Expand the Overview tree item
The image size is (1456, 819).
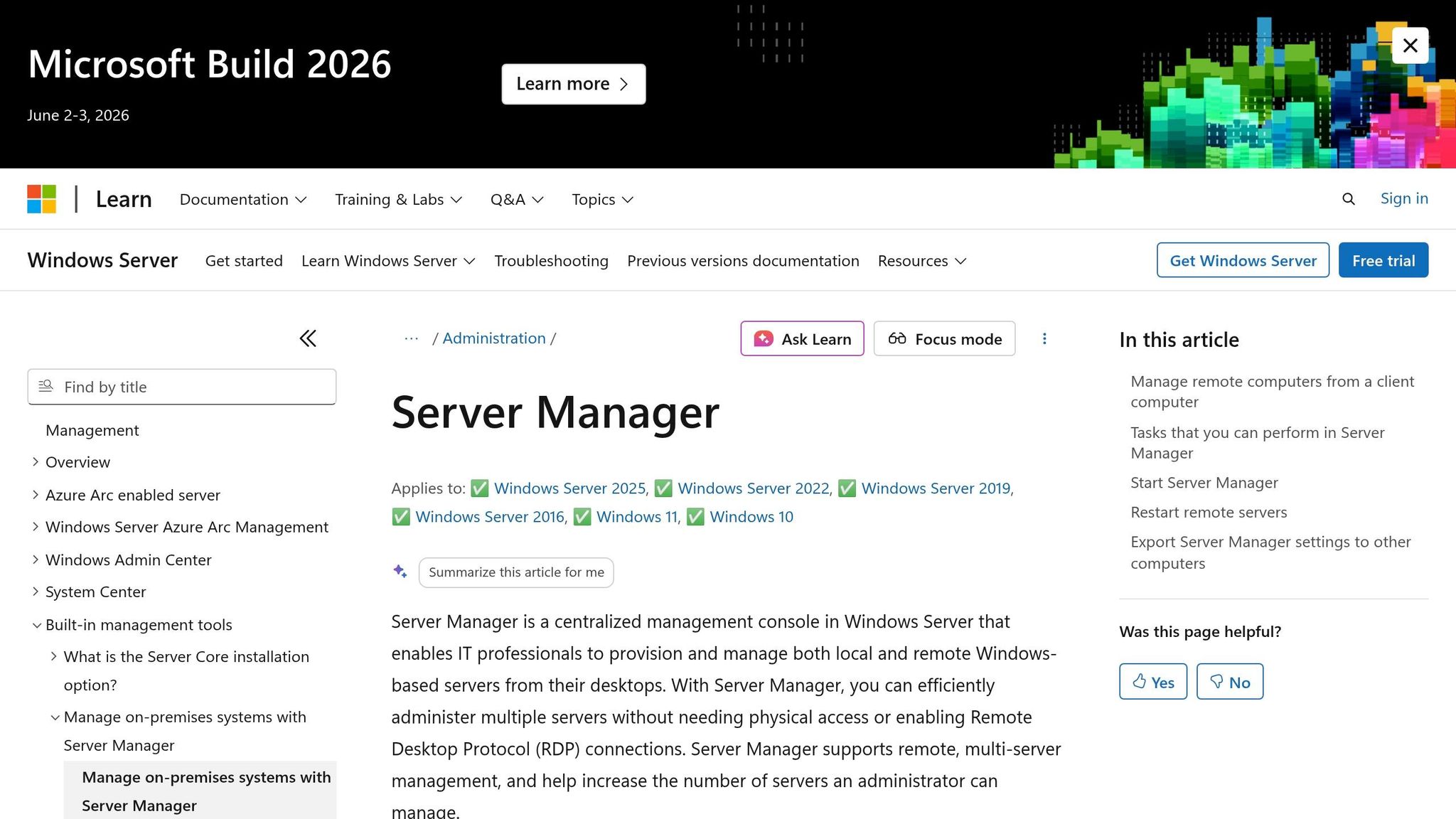pos(36,461)
